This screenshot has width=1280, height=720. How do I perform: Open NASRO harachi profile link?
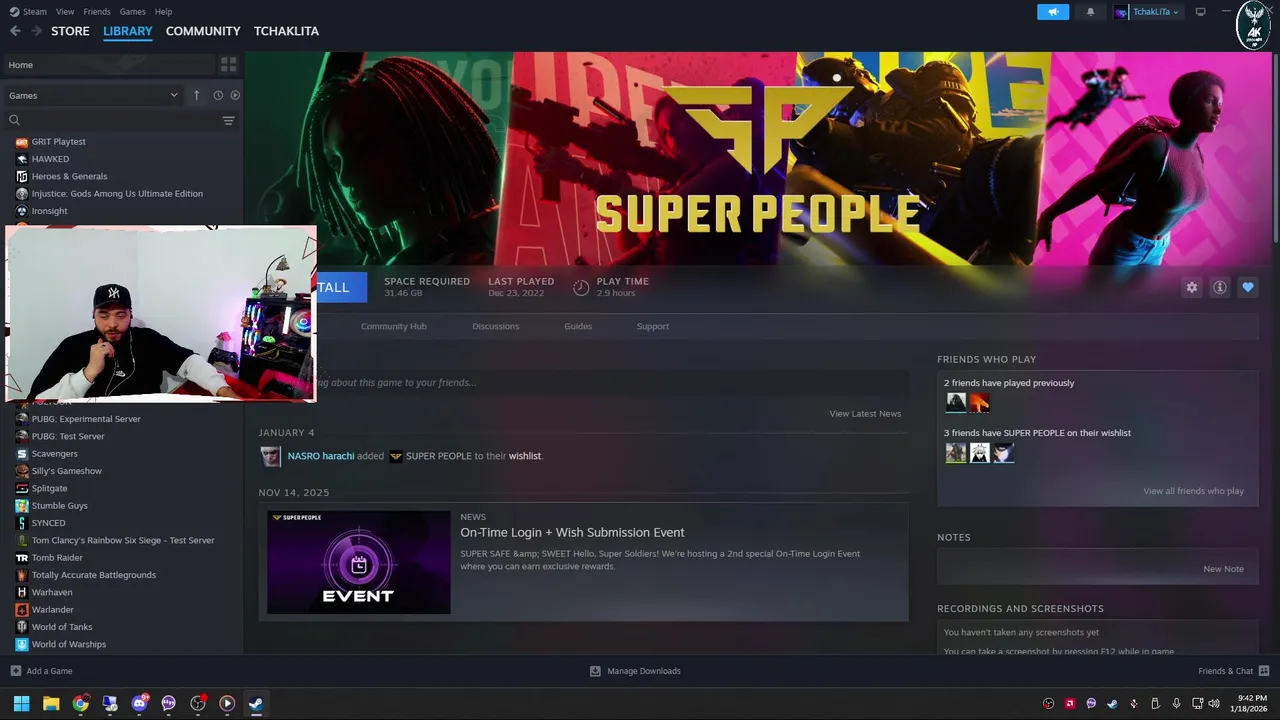pyautogui.click(x=320, y=456)
